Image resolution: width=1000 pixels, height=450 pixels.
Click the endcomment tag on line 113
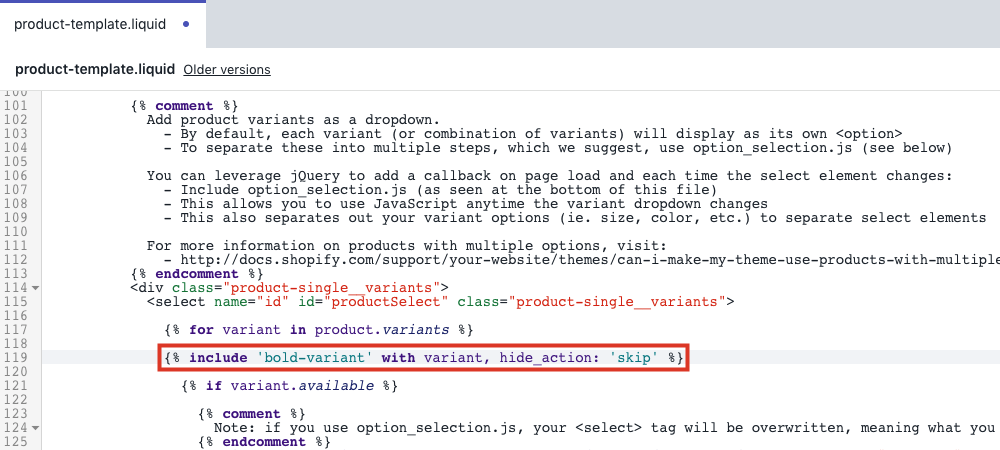pos(196,273)
